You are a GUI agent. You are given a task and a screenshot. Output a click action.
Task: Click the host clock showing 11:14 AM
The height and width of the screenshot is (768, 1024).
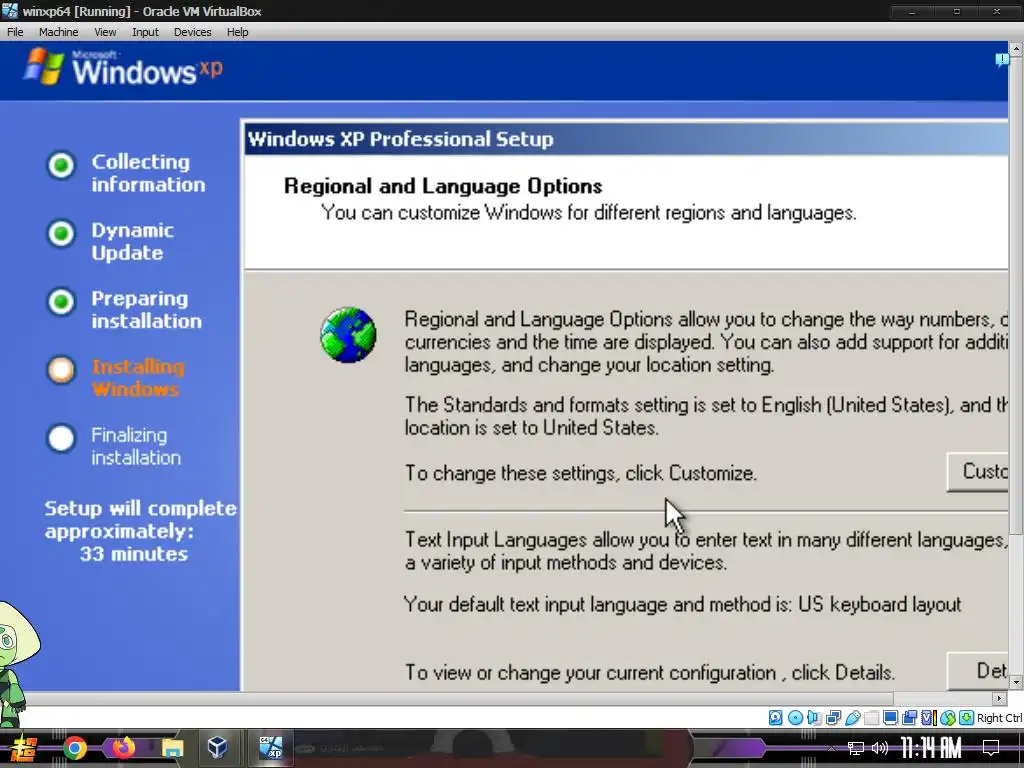click(932, 748)
